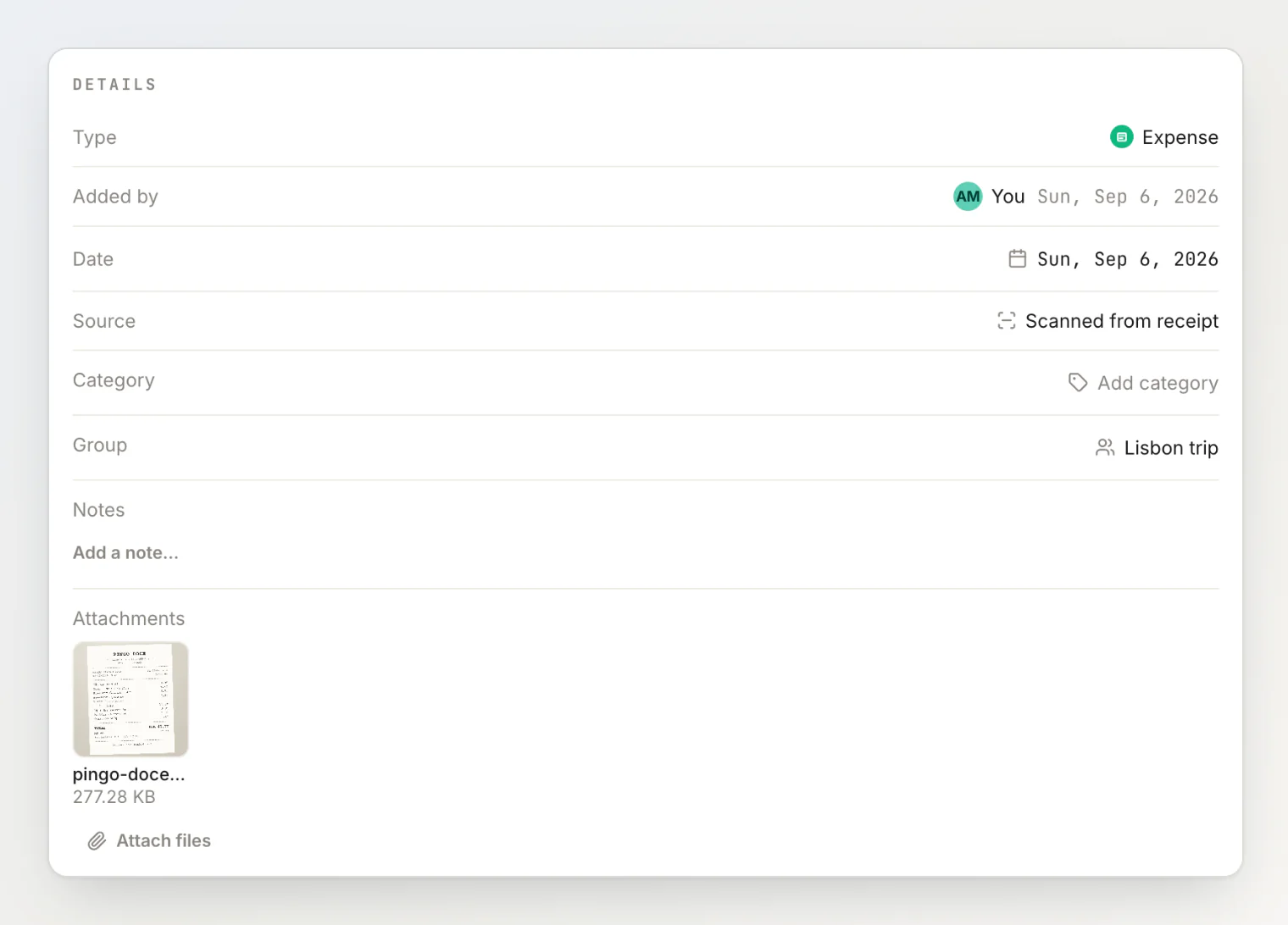Click the Notes label
This screenshot has height=925, width=1288.
[x=98, y=510]
